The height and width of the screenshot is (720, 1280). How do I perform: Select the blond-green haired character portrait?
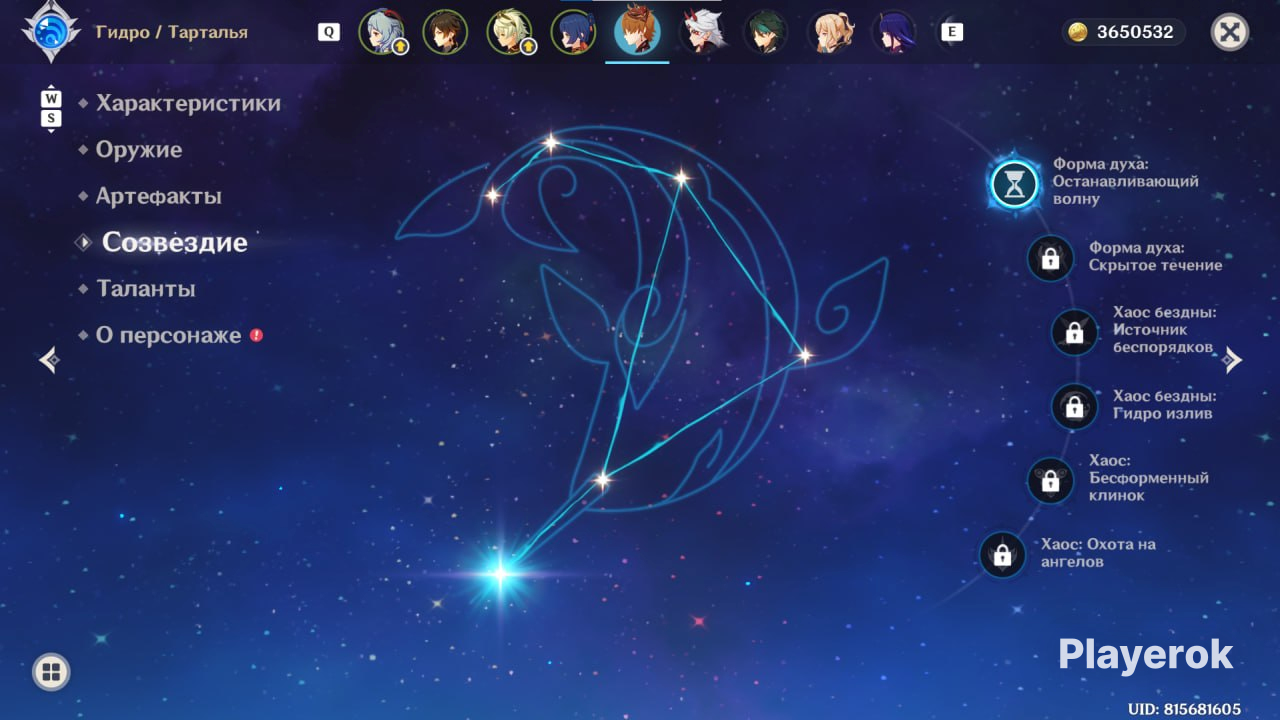(x=510, y=32)
